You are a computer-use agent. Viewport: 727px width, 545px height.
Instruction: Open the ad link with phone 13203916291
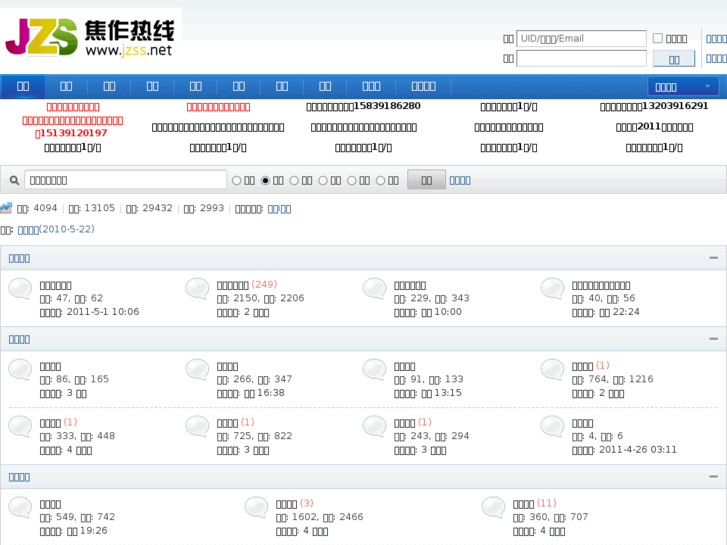(x=654, y=107)
